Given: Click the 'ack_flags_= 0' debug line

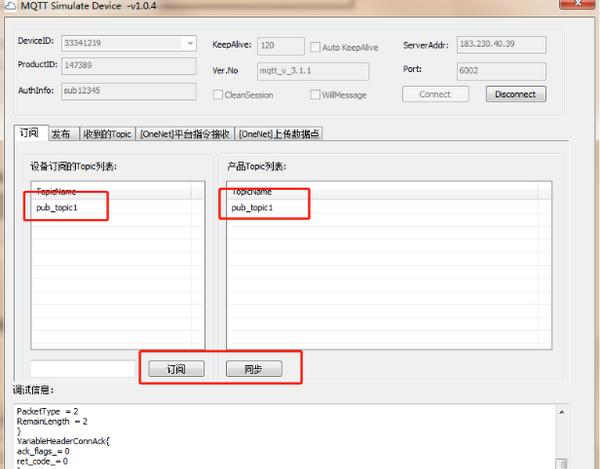Looking at the screenshot, I should (43, 451).
